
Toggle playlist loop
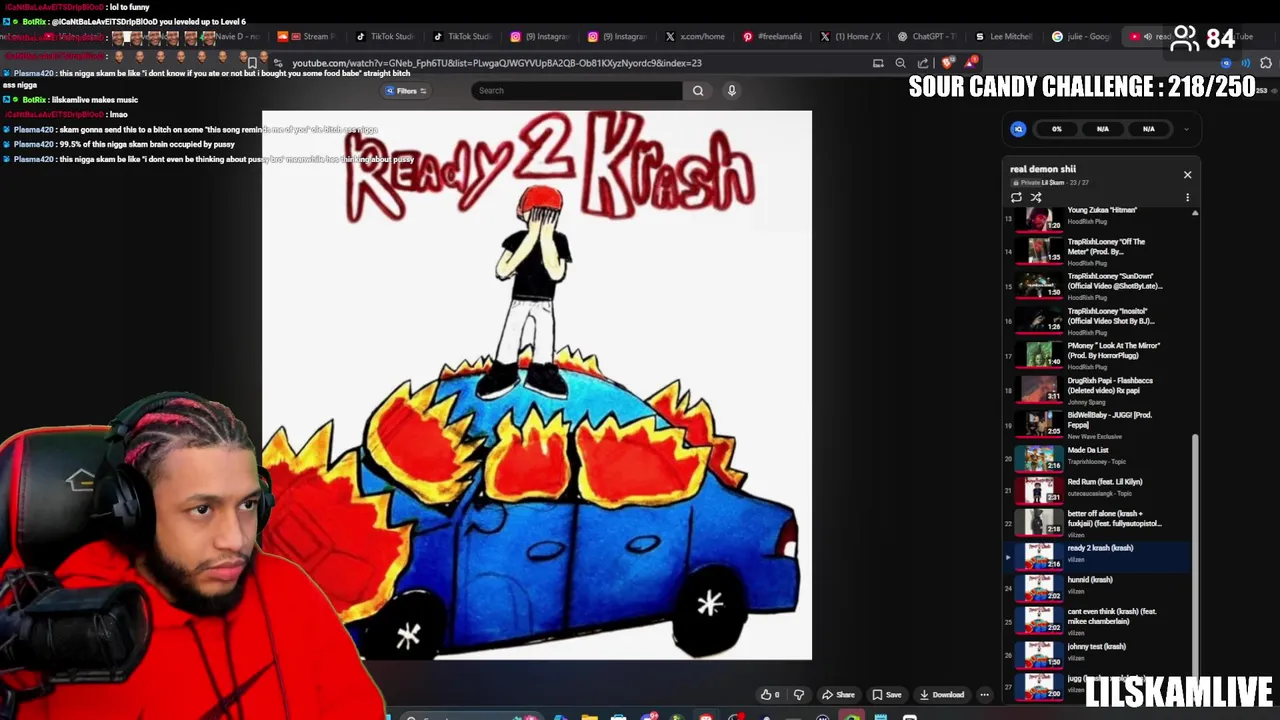(1016, 198)
